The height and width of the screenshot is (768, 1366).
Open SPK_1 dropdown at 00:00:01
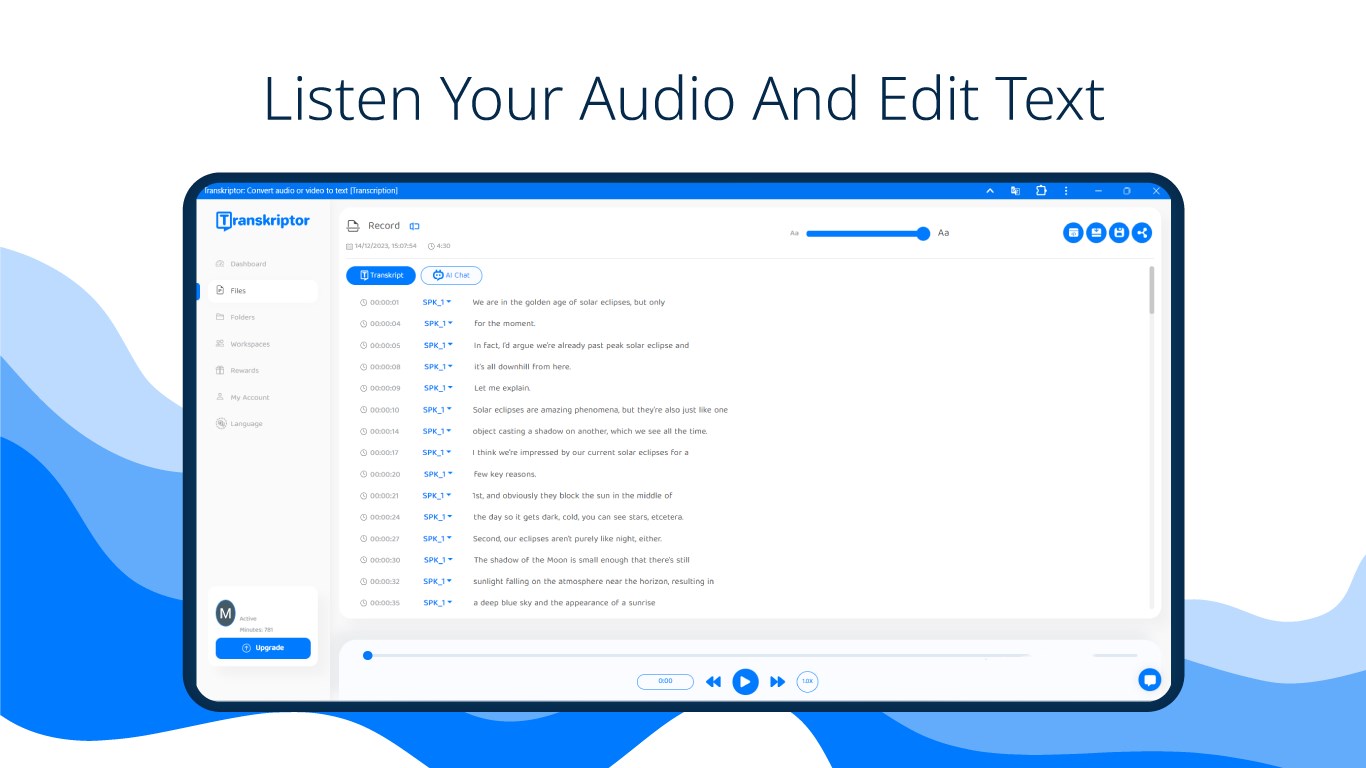tap(437, 302)
